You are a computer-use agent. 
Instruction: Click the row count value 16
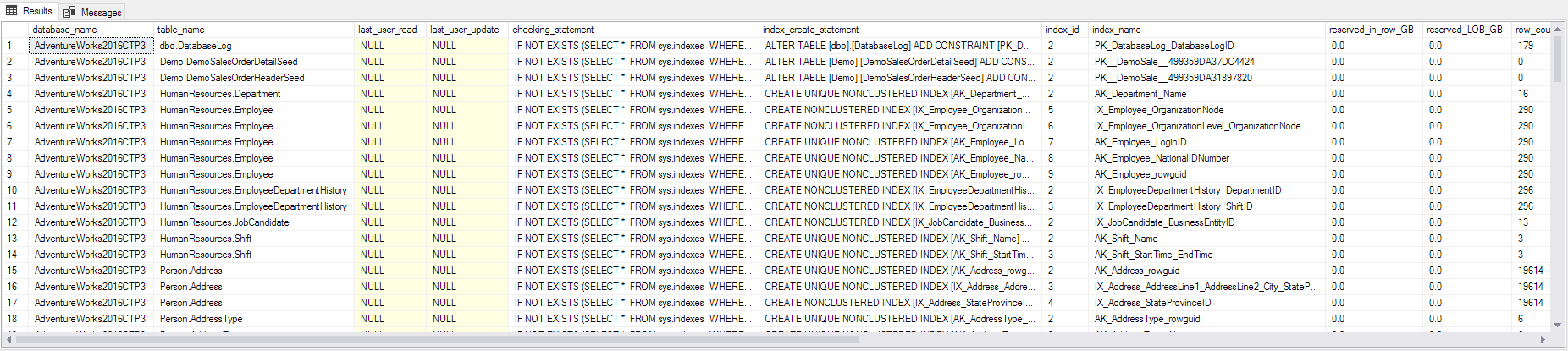click(1532, 94)
